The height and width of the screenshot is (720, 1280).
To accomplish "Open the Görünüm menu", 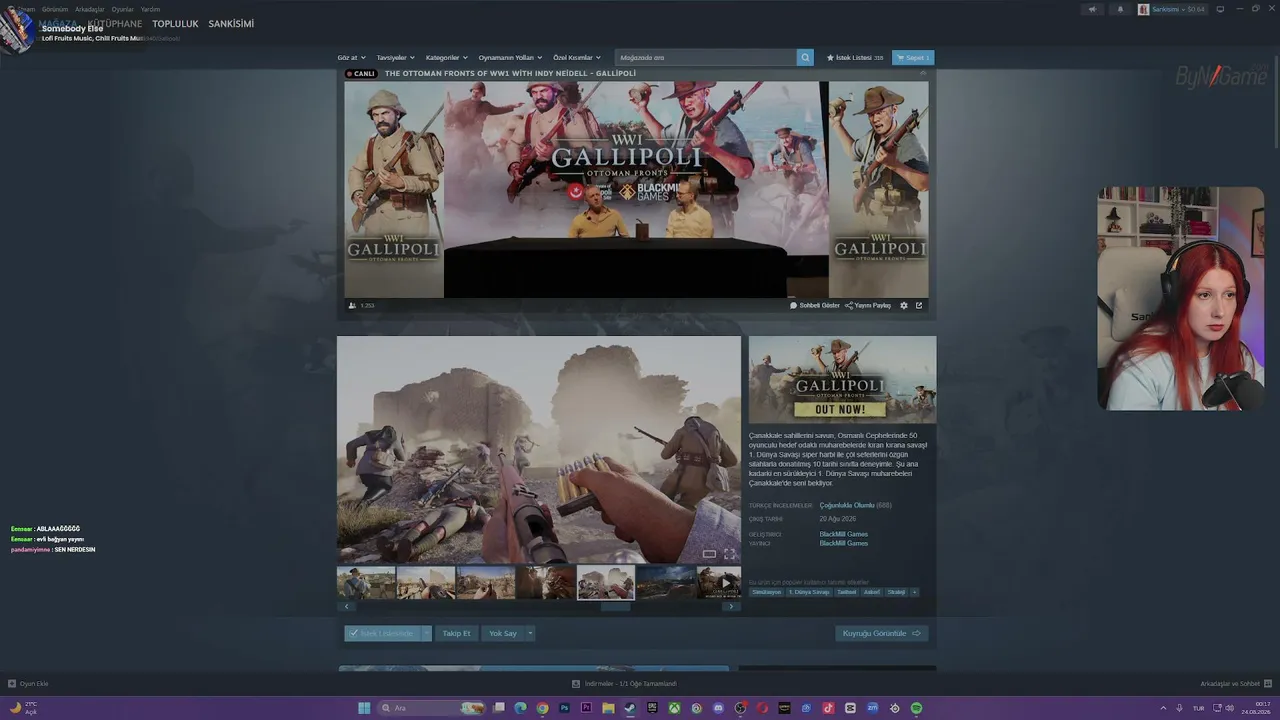I will [x=55, y=9].
